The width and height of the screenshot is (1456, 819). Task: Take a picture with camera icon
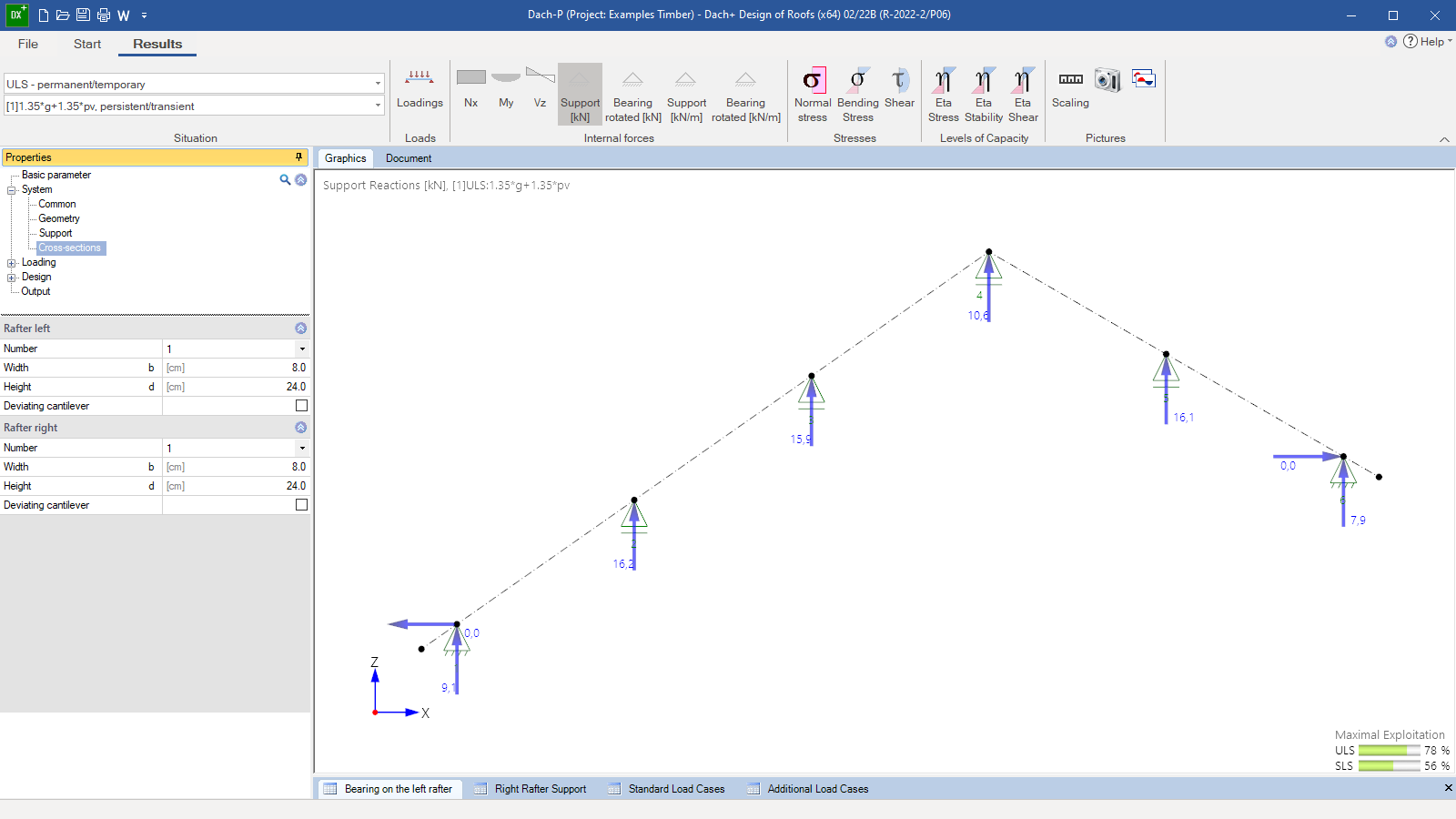pos(1107,80)
